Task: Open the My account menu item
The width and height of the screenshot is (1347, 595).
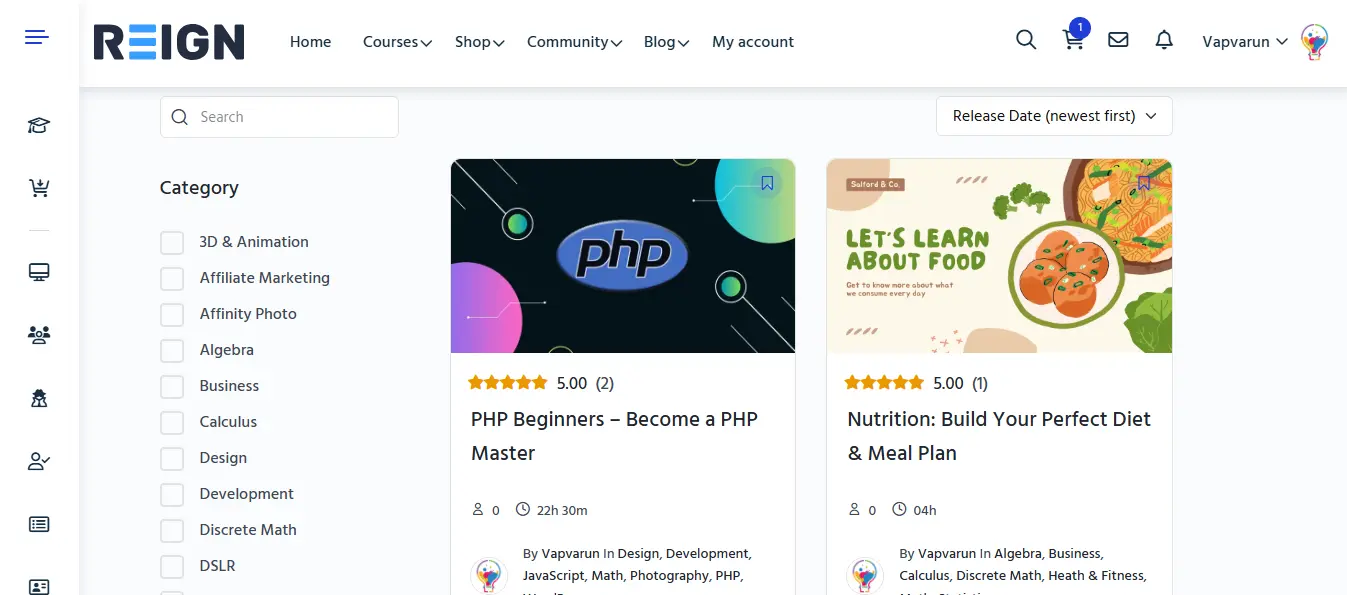Action: click(752, 42)
